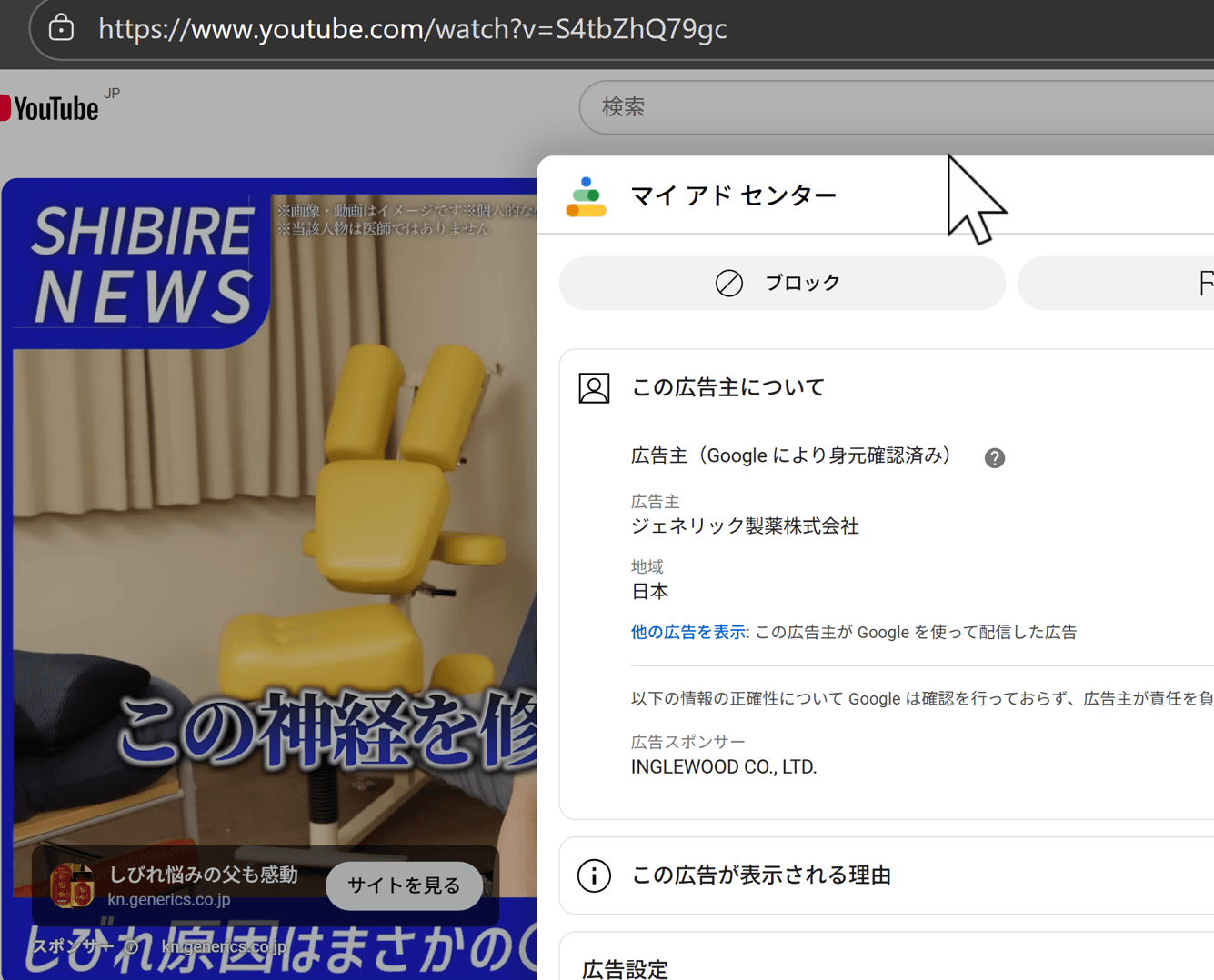
Task: Expand この広告が表示される理由 section
Action: (x=887, y=875)
